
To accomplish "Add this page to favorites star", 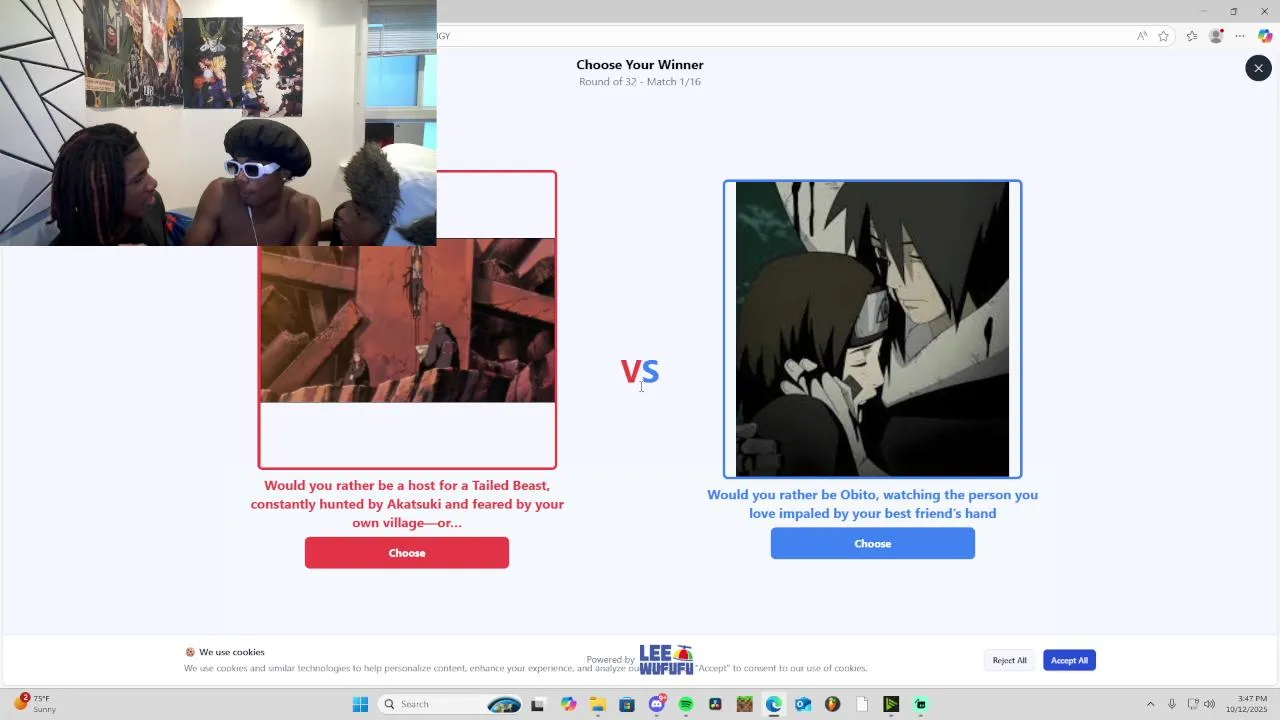I will tap(1163, 36).
